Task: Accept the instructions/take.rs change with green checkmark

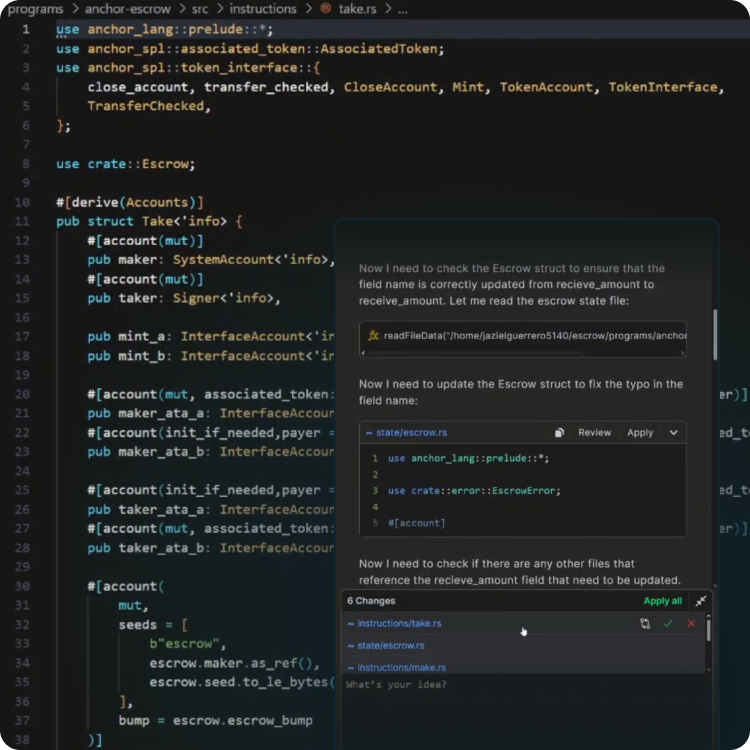Action: [668, 623]
